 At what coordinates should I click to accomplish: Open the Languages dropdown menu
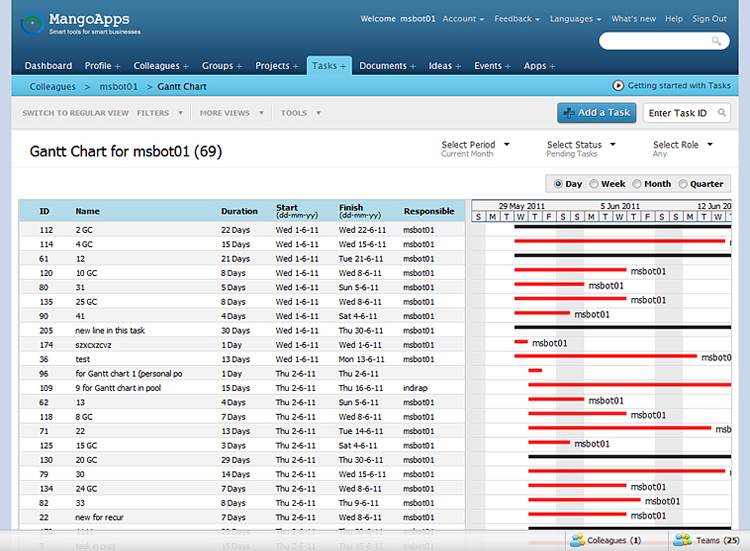575,19
